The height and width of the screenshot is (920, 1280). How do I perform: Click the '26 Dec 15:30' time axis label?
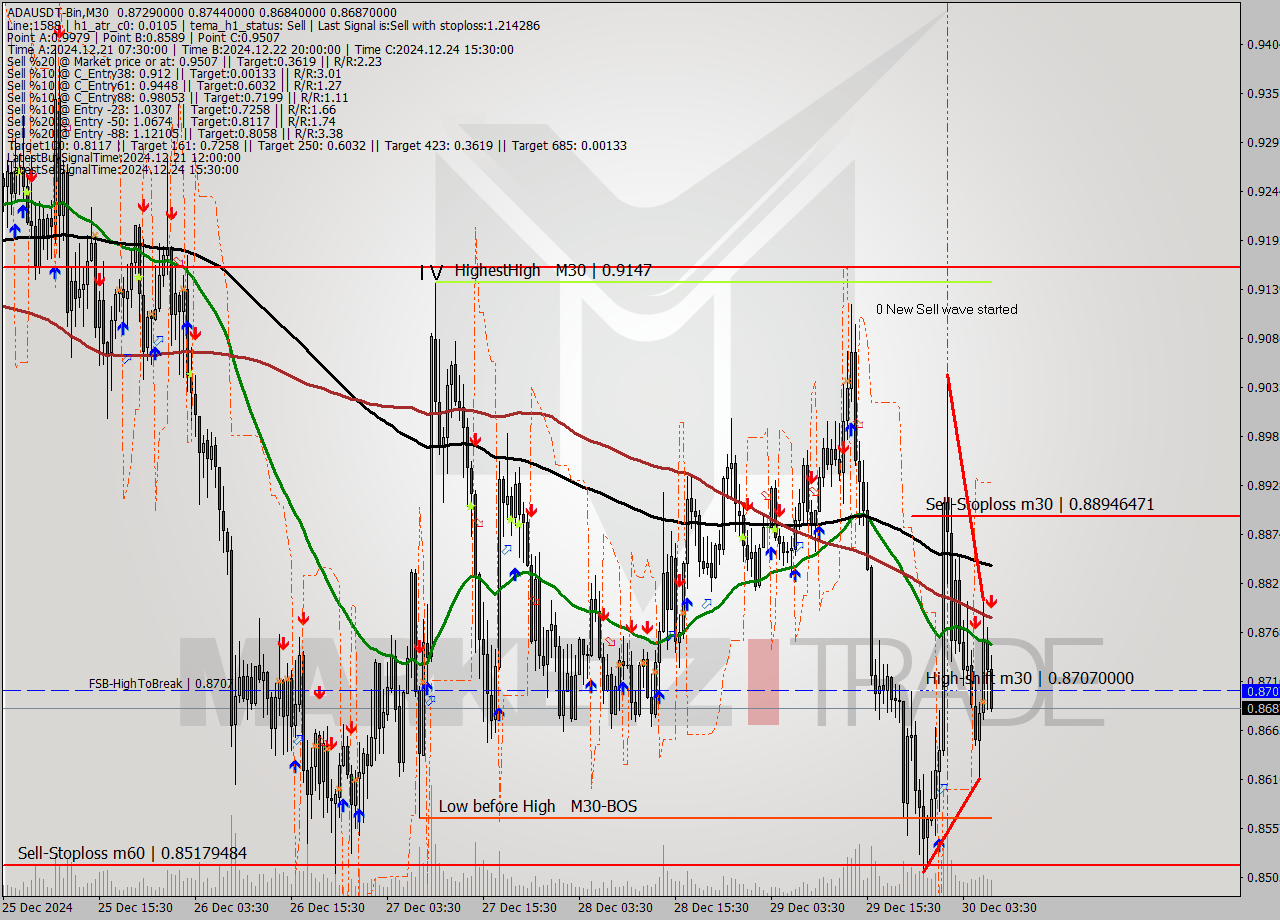coord(327,908)
